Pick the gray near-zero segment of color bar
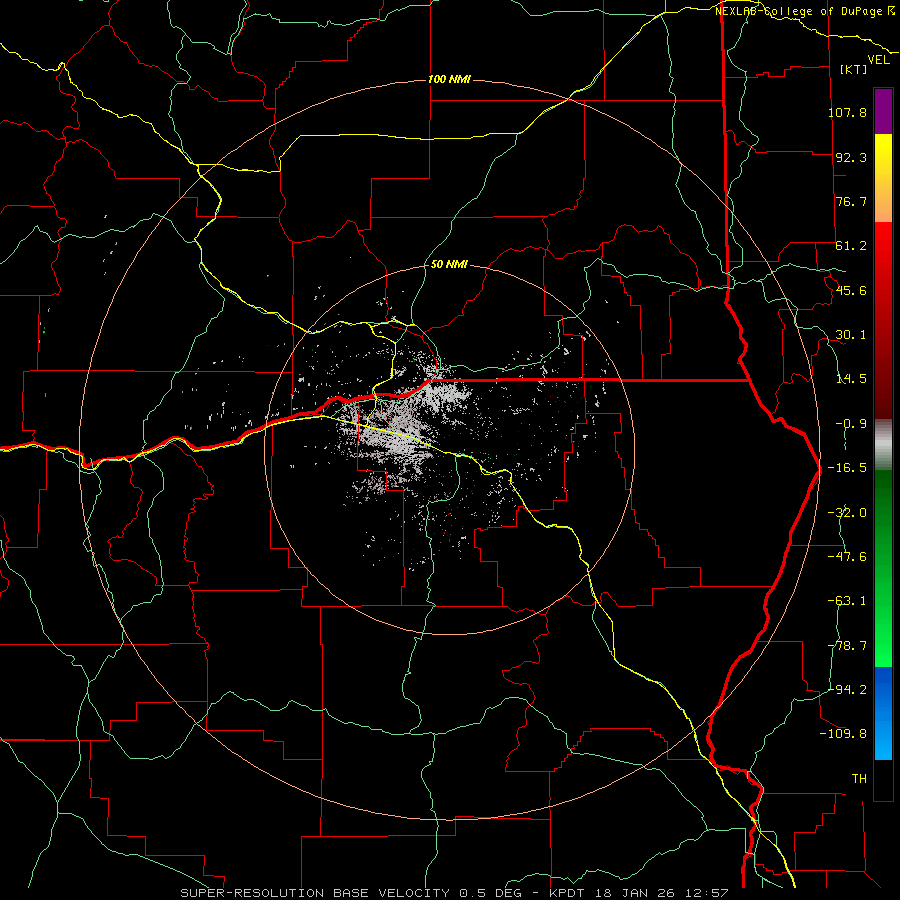Viewport: 900px width, 900px height. (x=883, y=445)
